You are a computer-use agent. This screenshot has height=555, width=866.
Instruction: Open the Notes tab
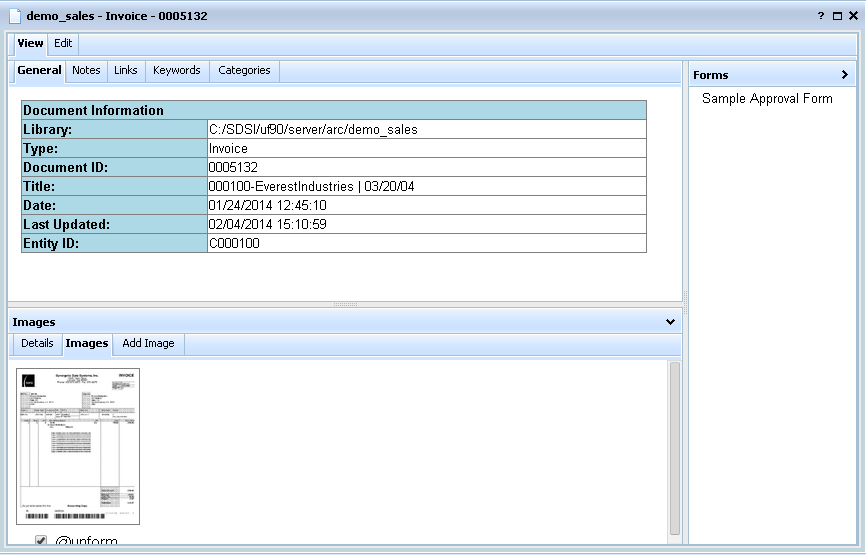coord(86,70)
